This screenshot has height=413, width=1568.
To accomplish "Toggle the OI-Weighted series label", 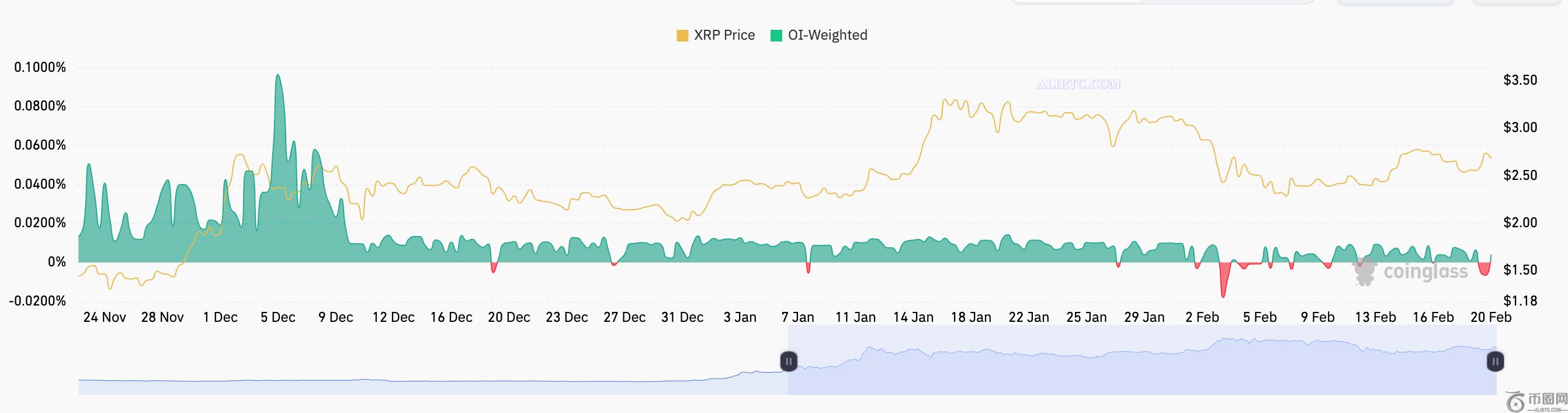I will [x=827, y=35].
